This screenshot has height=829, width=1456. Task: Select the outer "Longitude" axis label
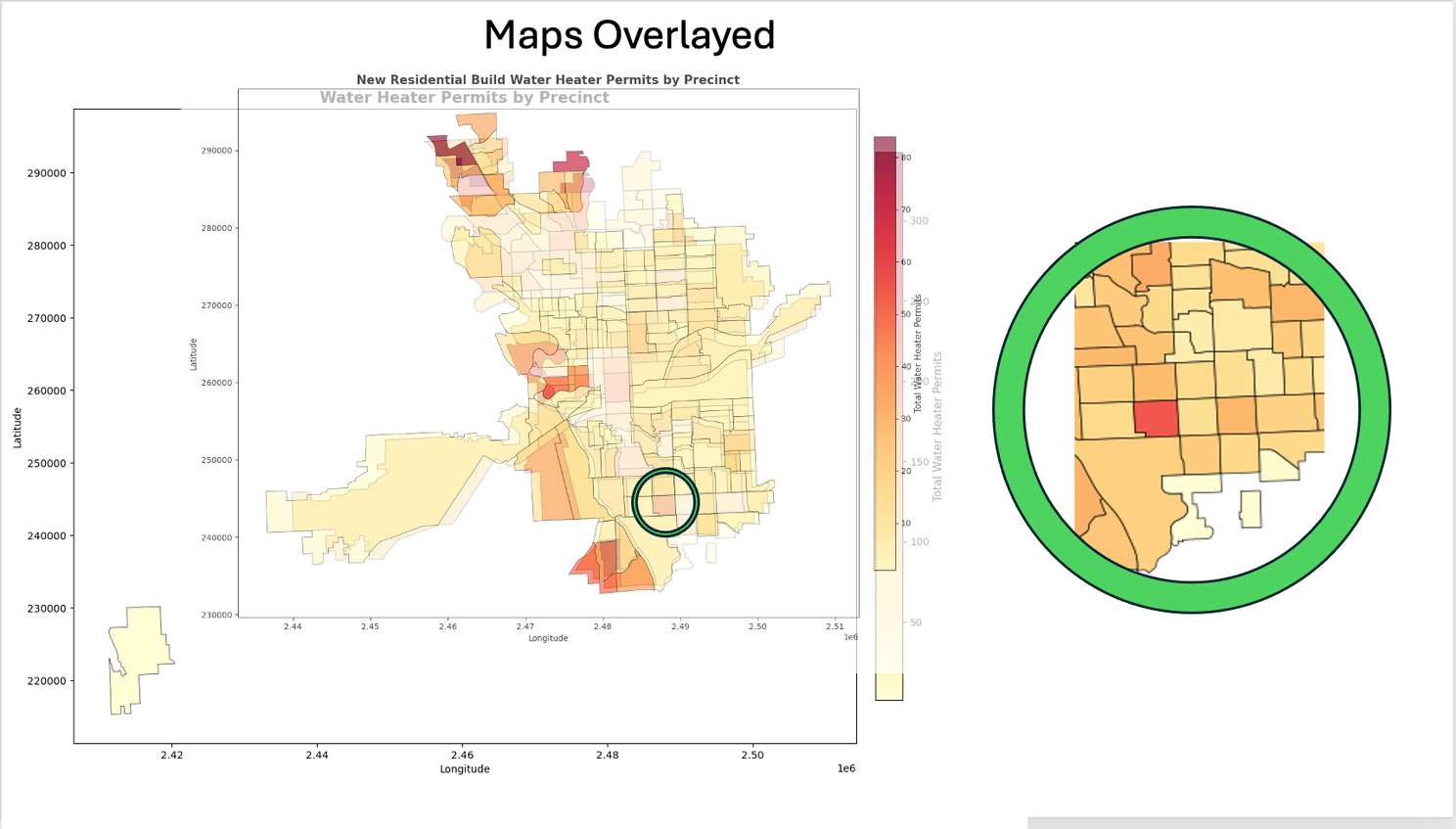click(465, 769)
